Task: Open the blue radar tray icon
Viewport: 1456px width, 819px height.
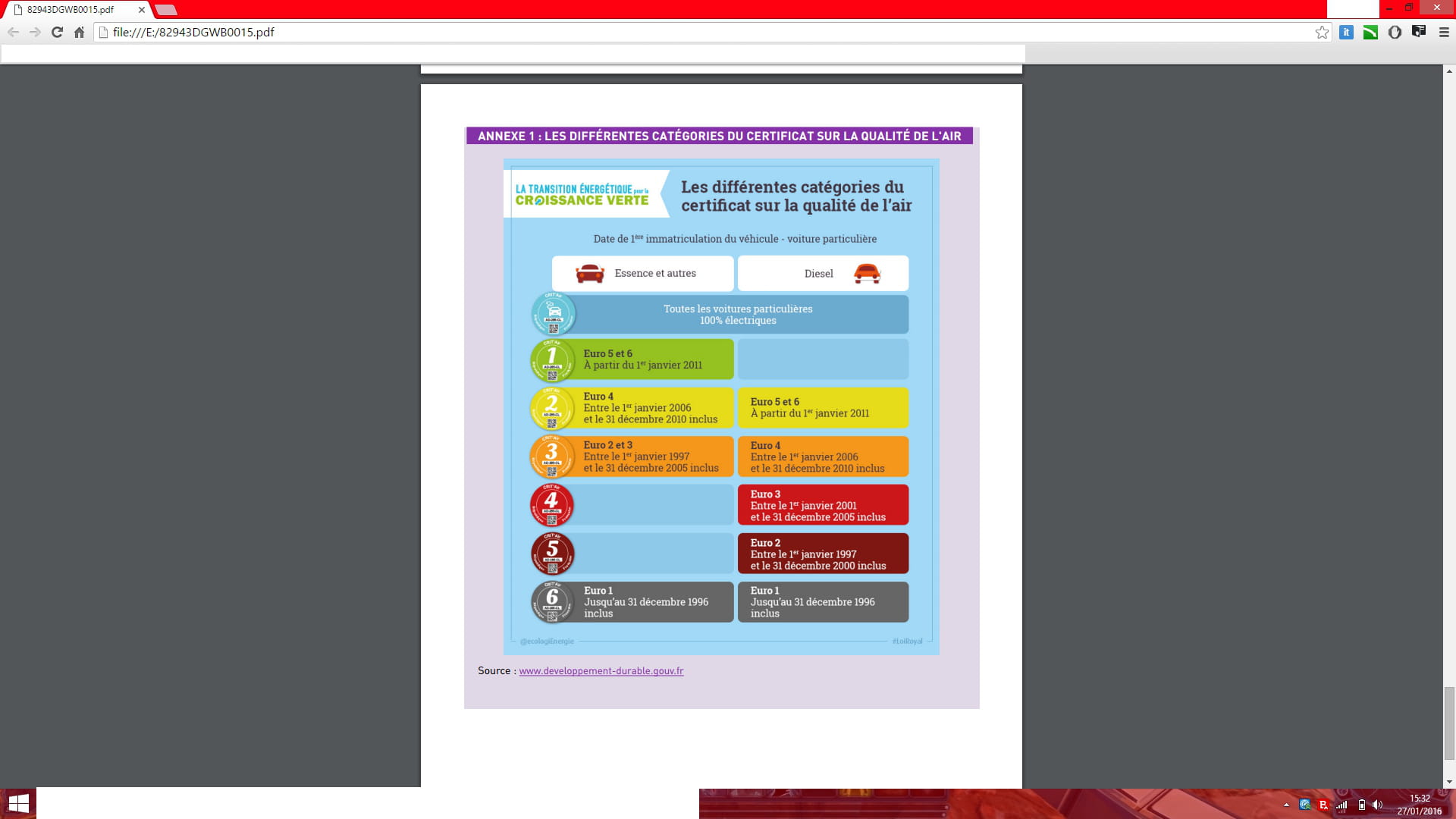Action: 1304,805
